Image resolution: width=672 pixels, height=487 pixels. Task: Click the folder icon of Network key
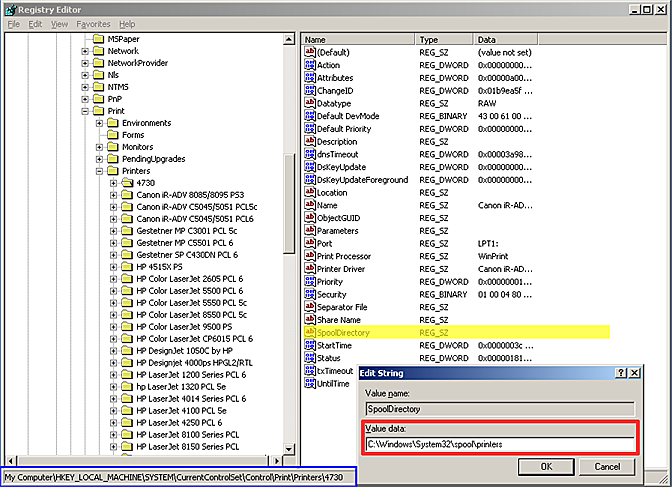99,51
